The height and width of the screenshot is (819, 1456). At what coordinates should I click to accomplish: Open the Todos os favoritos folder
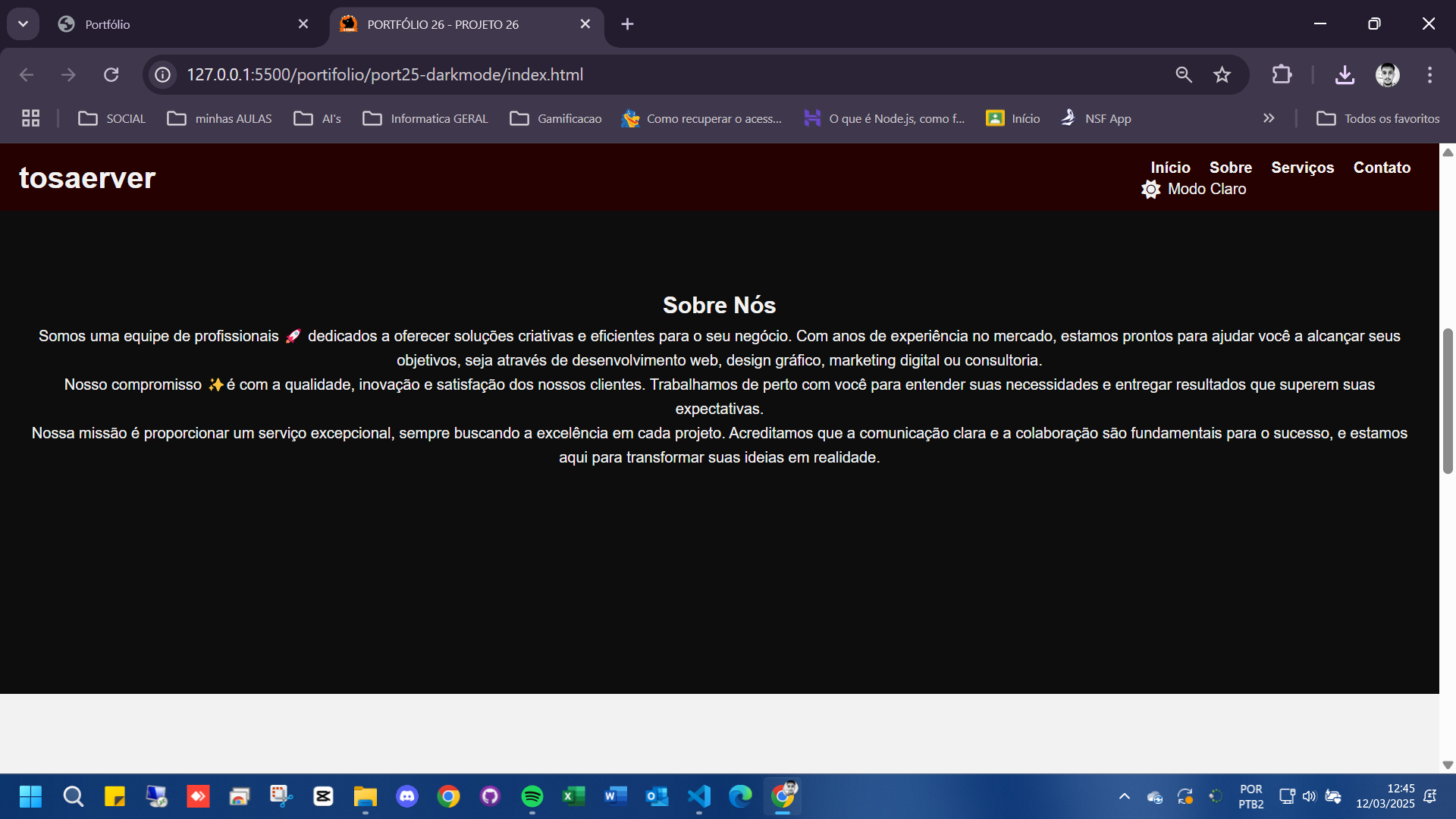[x=1378, y=118]
